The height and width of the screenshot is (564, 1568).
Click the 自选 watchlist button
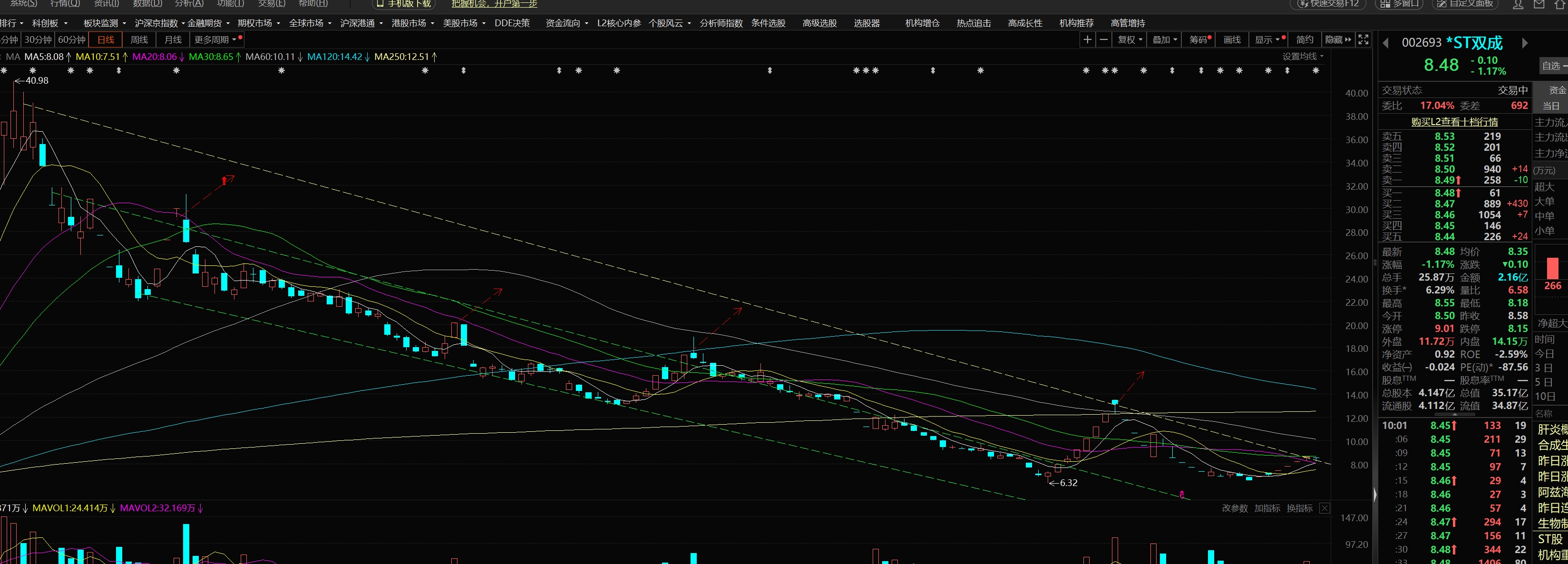point(1553,66)
